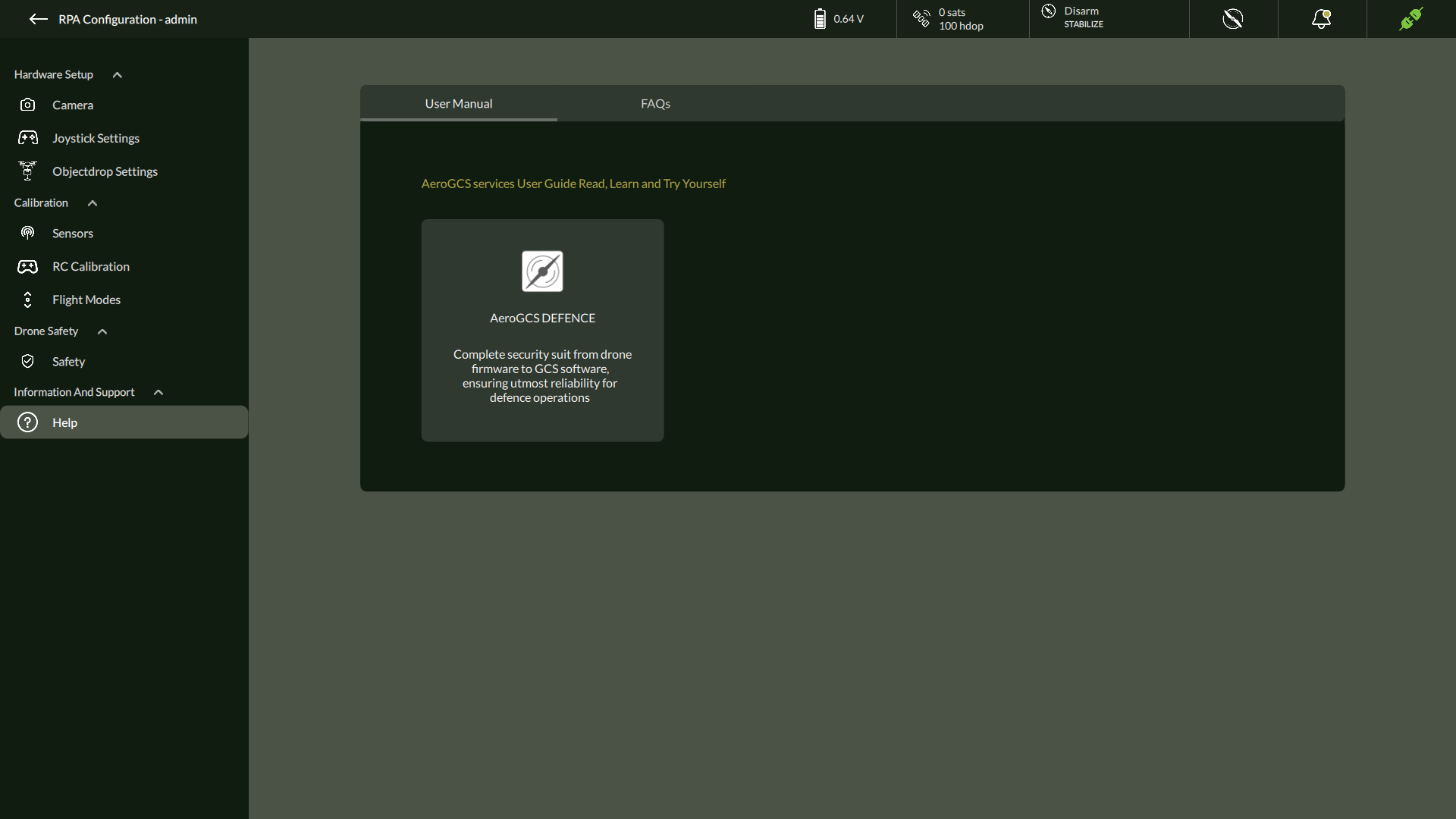
Task: Collapse Information And Support section
Action: click(x=158, y=393)
